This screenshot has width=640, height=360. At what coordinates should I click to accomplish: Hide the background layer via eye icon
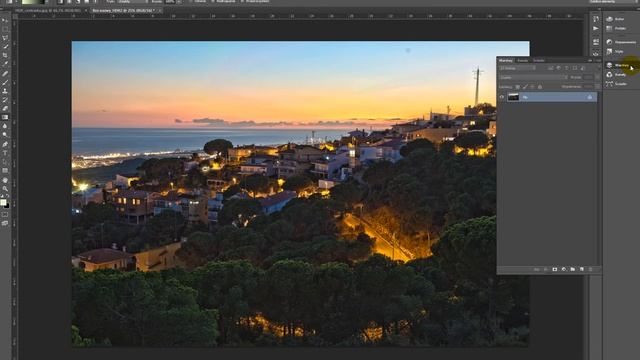click(x=502, y=97)
